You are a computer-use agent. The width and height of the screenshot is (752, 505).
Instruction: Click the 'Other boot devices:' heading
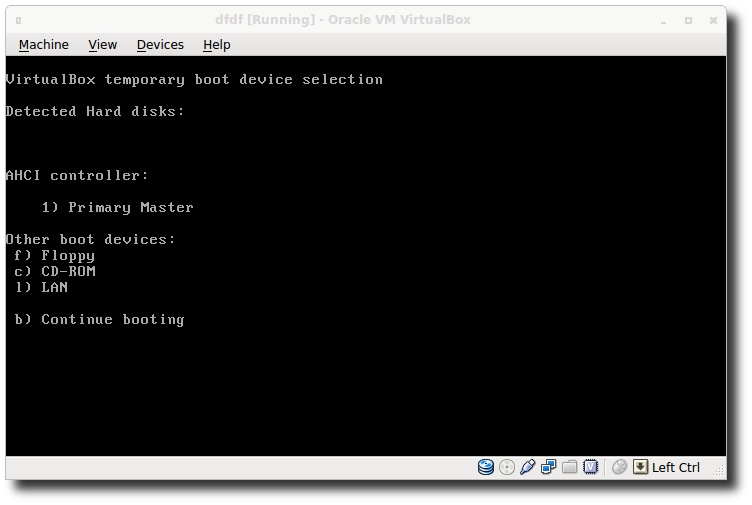point(91,239)
